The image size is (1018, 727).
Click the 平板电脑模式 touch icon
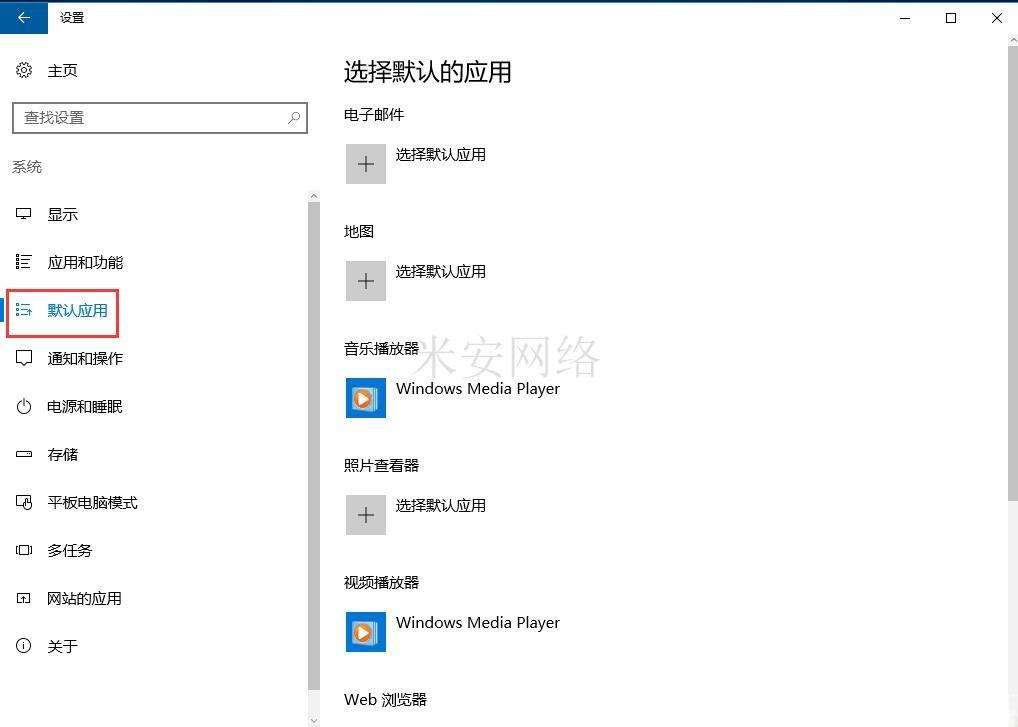pos(24,502)
